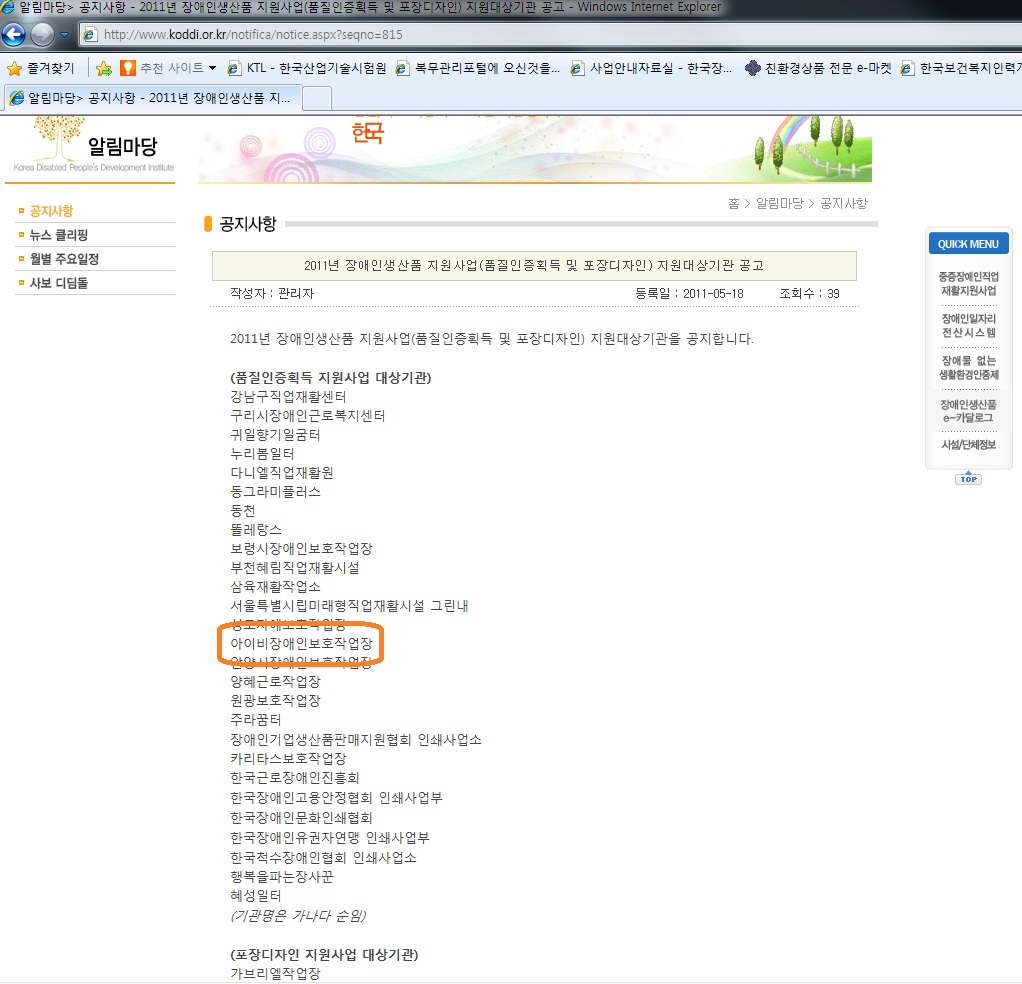The height and width of the screenshot is (984, 1022).
Task: Click the 품질인증획득 지원사업 대상기관 heading
Action: tap(330, 378)
